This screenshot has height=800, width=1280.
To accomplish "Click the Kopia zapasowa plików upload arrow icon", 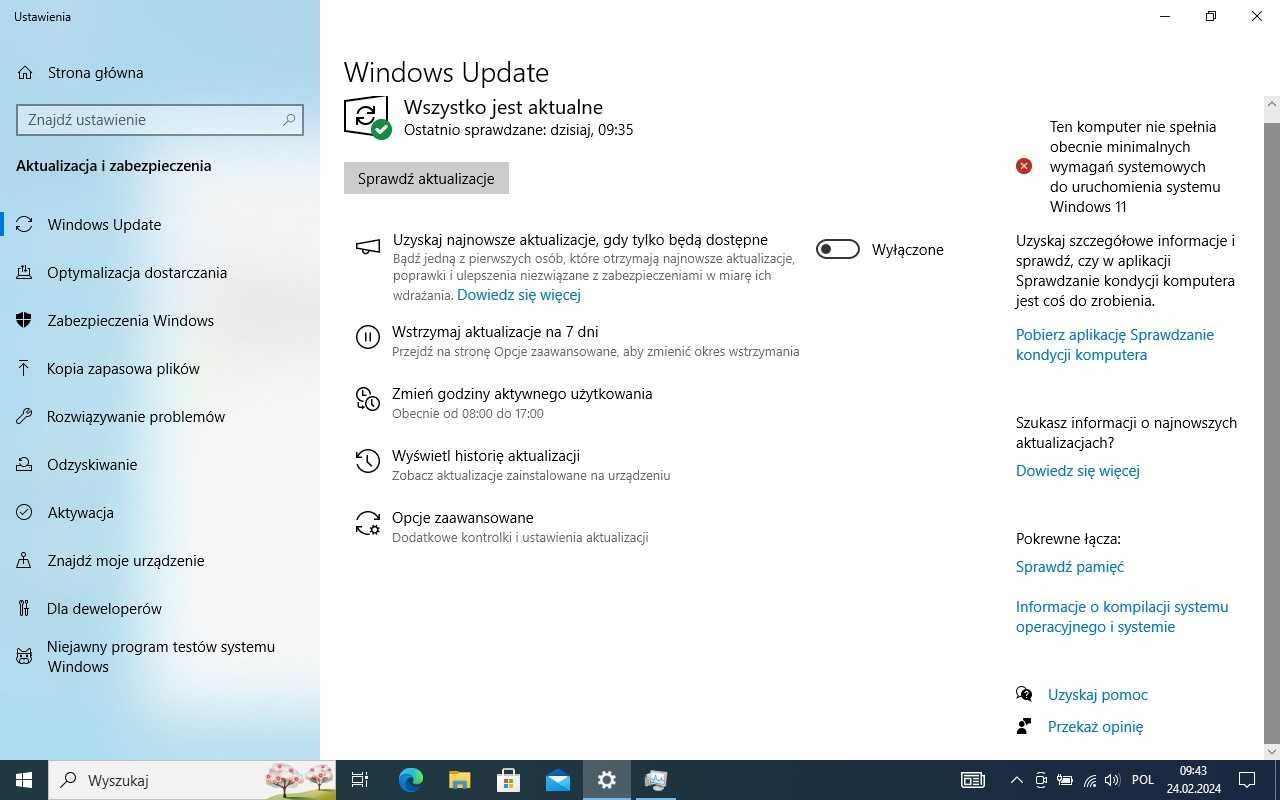I will point(25,369).
